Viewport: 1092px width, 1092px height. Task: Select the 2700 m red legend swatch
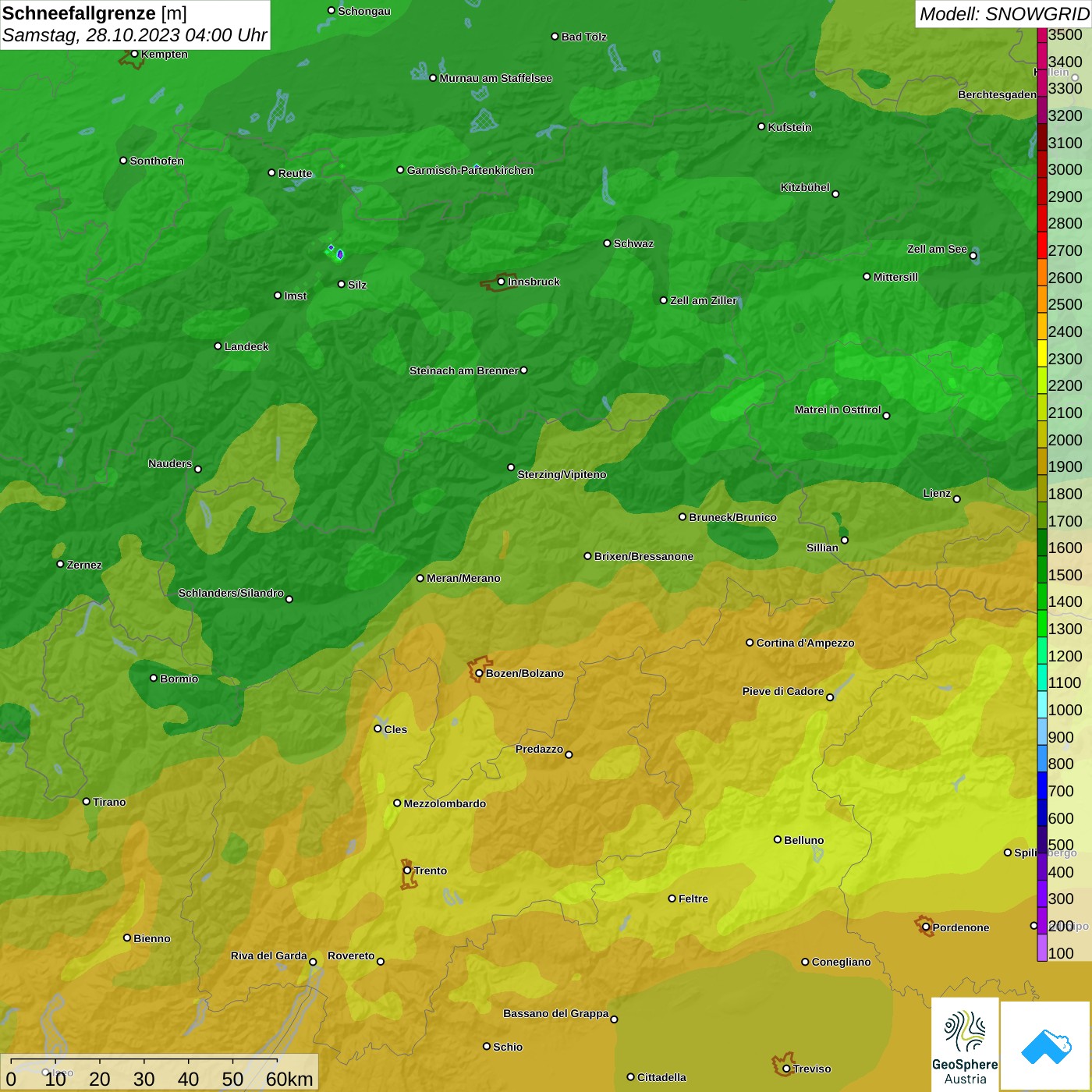pos(1042,246)
